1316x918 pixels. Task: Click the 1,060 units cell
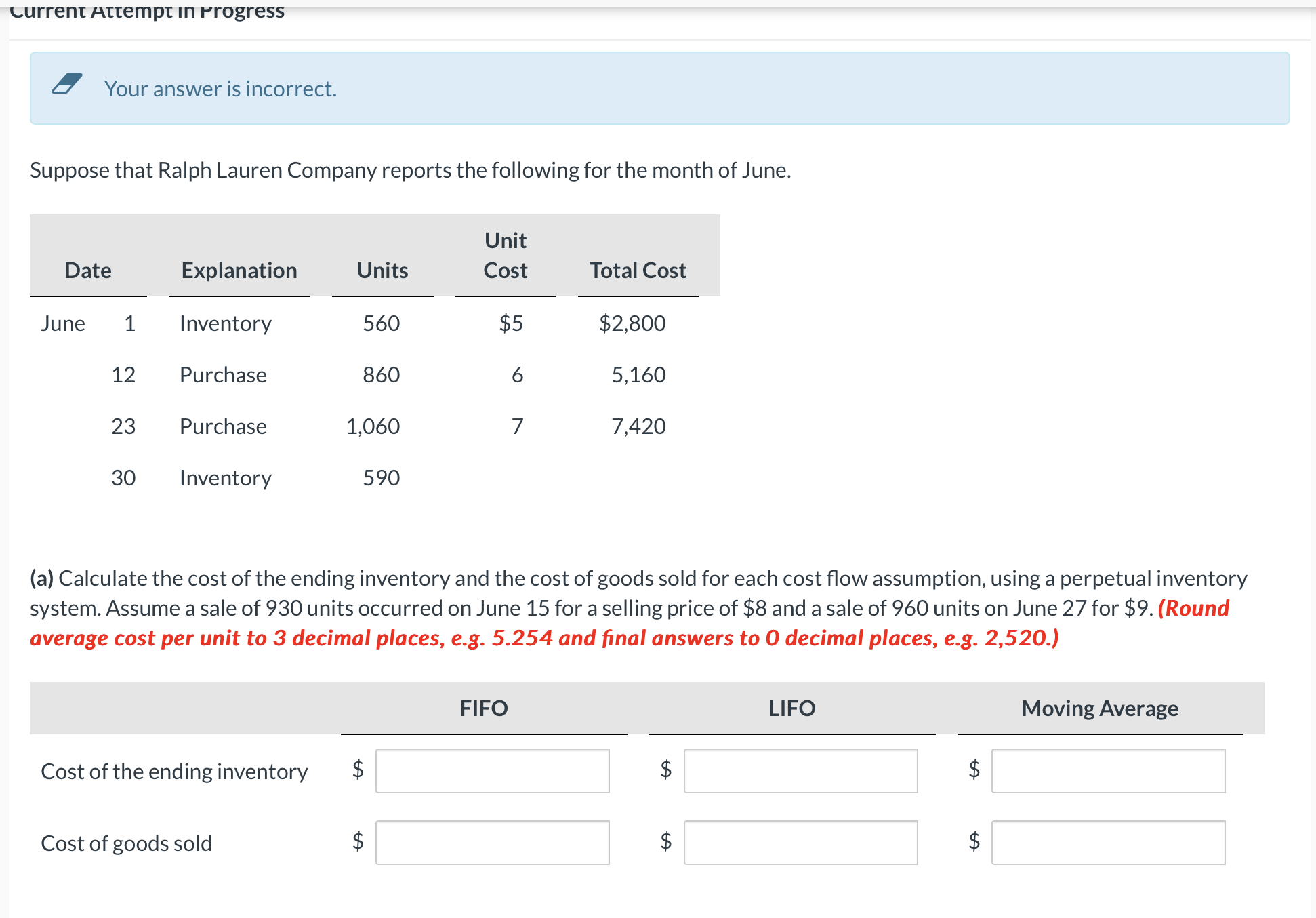pos(373,426)
